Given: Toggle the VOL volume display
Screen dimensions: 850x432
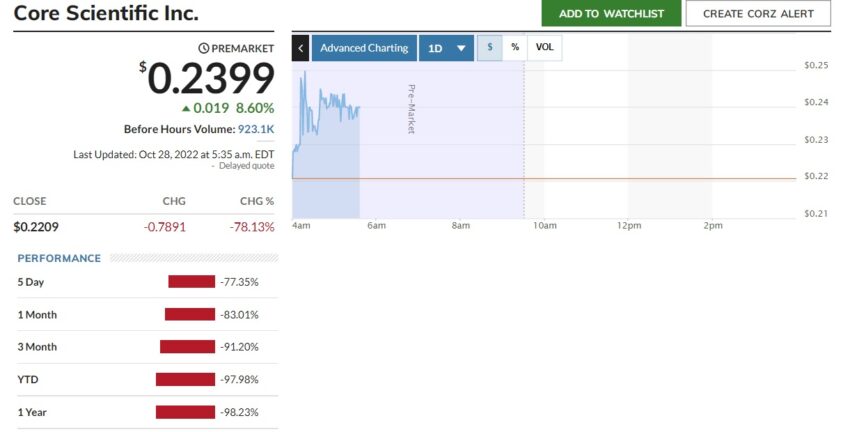Looking at the screenshot, I should pyautogui.click(x=545, y=47).
